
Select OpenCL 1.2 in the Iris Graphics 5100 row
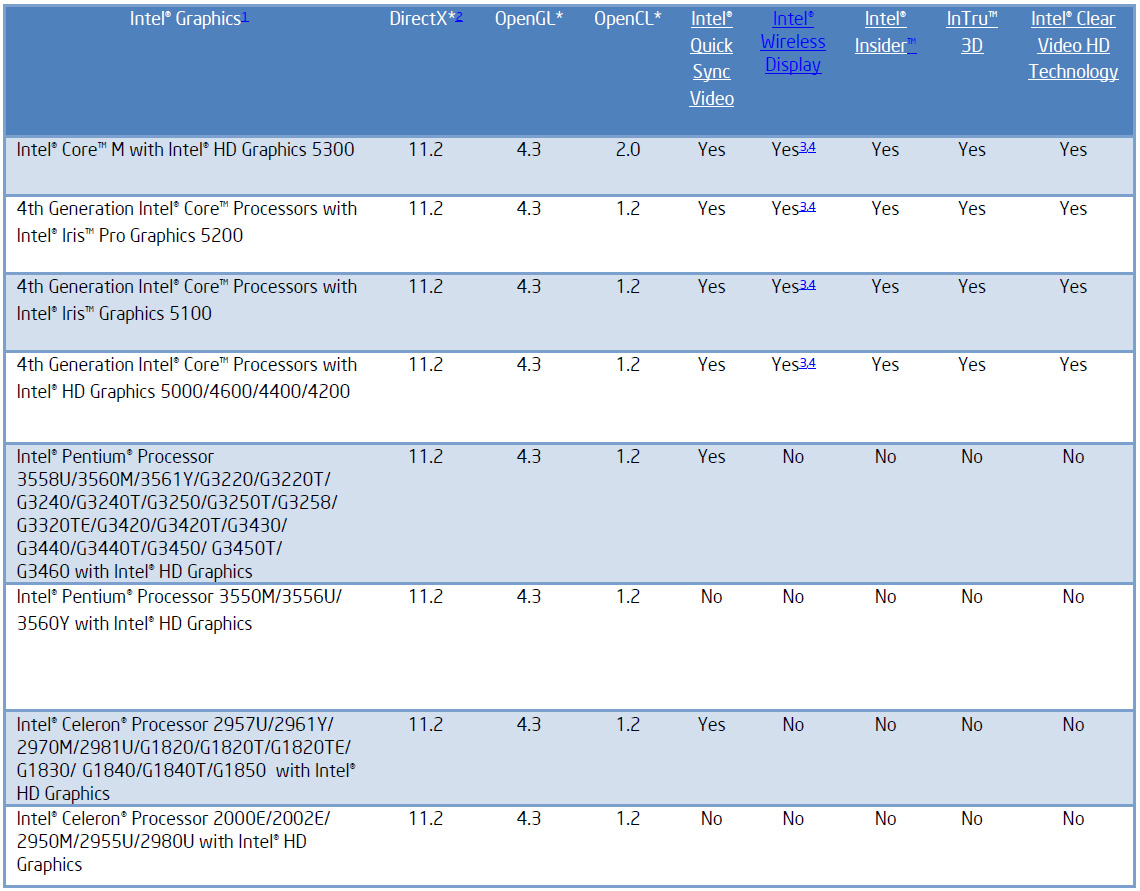[628, 286]
